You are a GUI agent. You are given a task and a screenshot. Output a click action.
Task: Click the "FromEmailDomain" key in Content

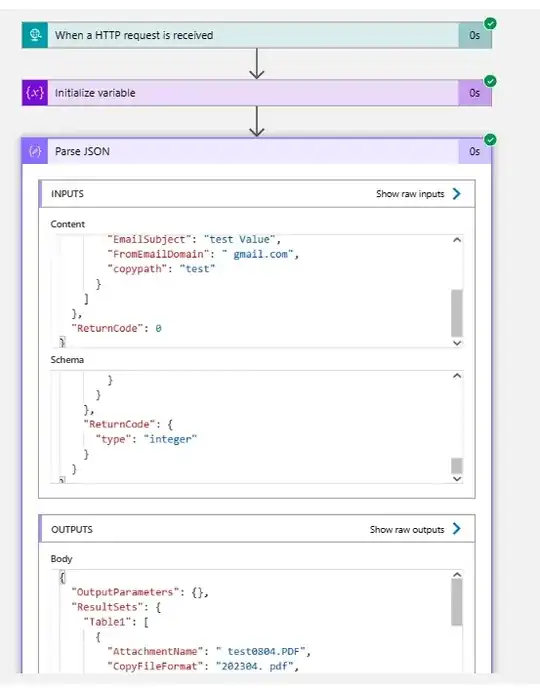tap(158, 254)
